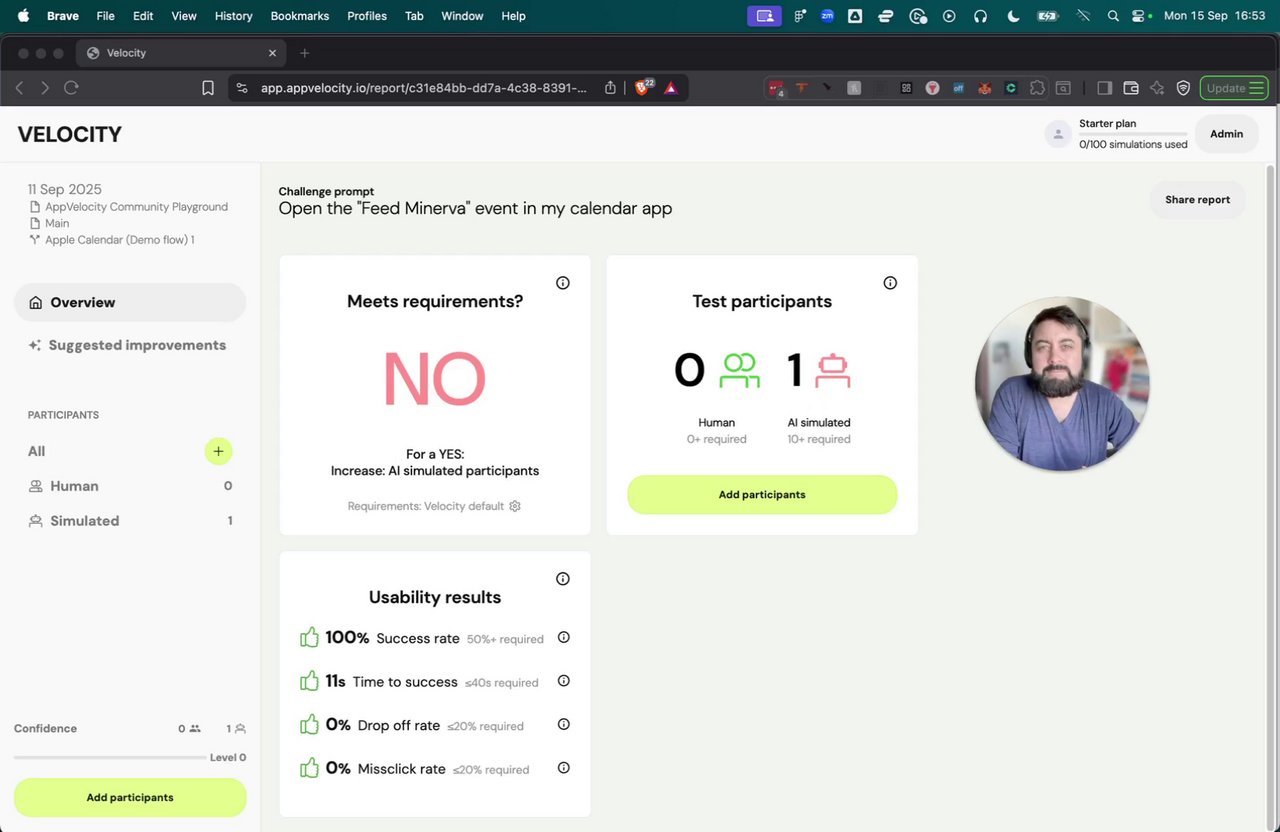Screen dimensions: 1280x832
Task: Click thumbs-up icon beside 11s Time to success
Action: point(309,681)
